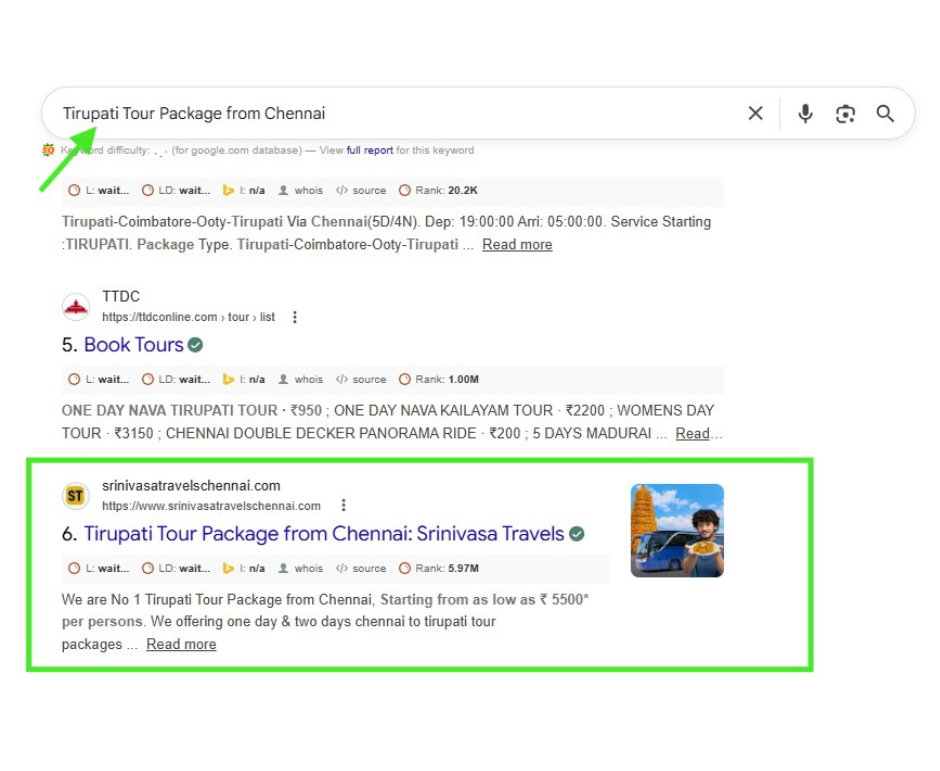
Task: Click the TTDC site name text
Action: pos(120,297)
